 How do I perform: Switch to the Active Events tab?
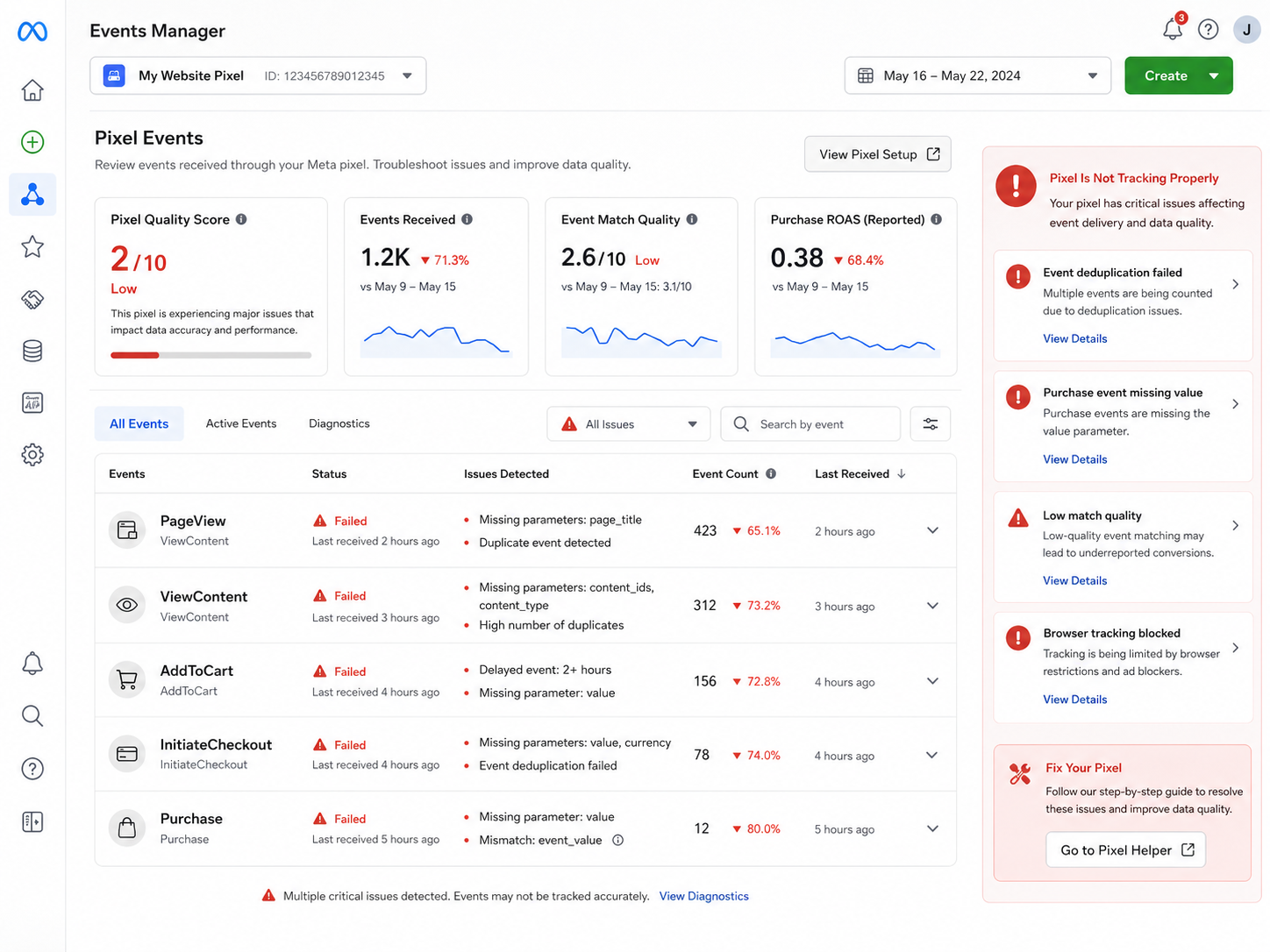coord(241,423)
